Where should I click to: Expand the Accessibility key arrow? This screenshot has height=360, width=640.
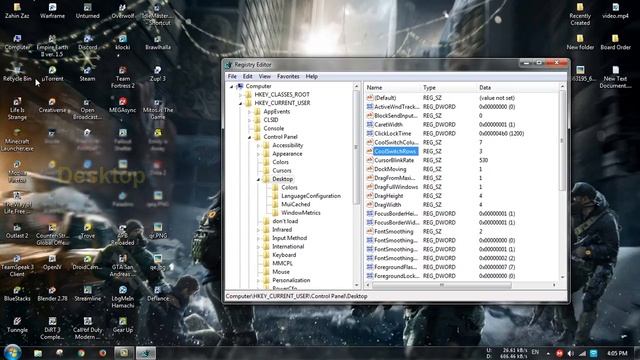(x=258, y=146)
